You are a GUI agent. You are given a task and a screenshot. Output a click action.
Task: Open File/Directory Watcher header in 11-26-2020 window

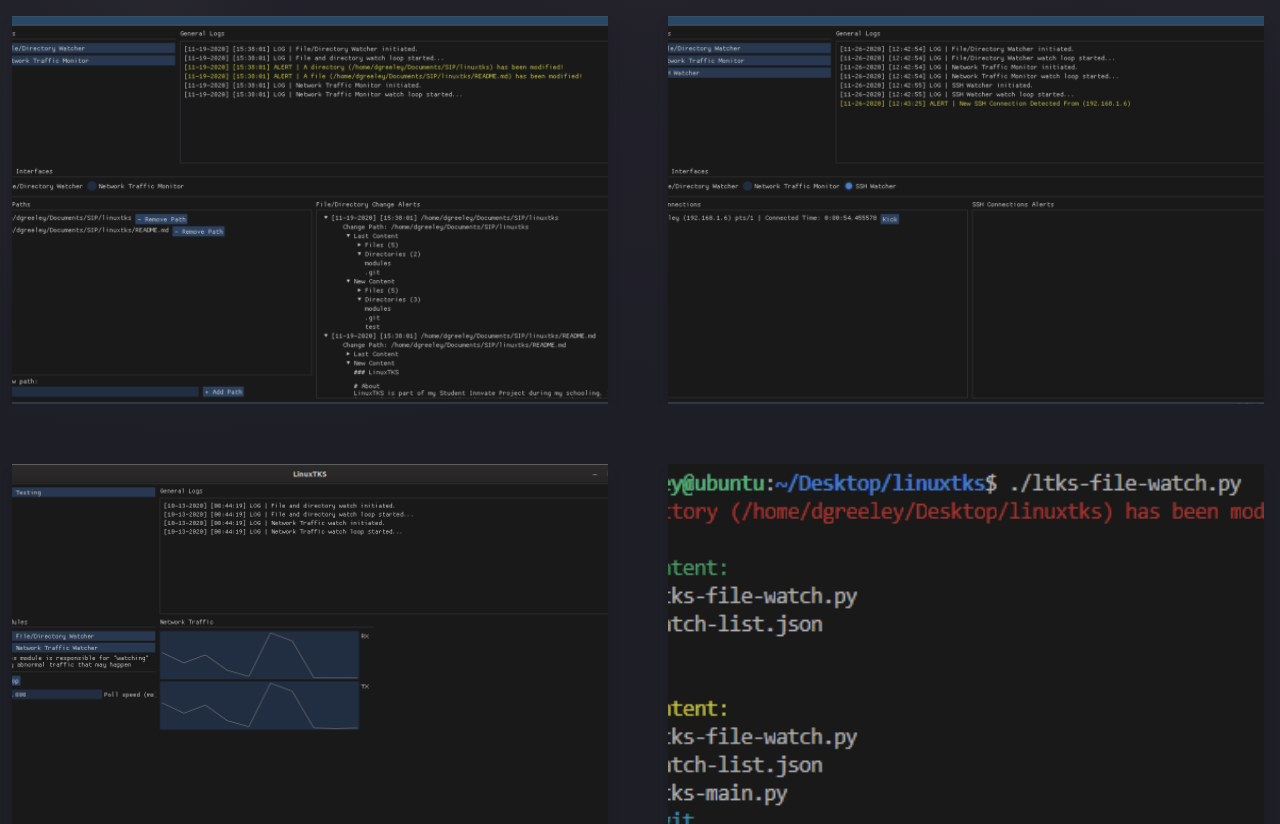coord(749,48)
